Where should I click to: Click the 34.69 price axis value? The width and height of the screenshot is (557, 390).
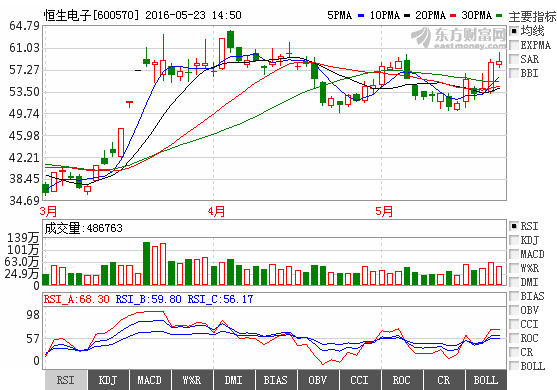[24, 201]
